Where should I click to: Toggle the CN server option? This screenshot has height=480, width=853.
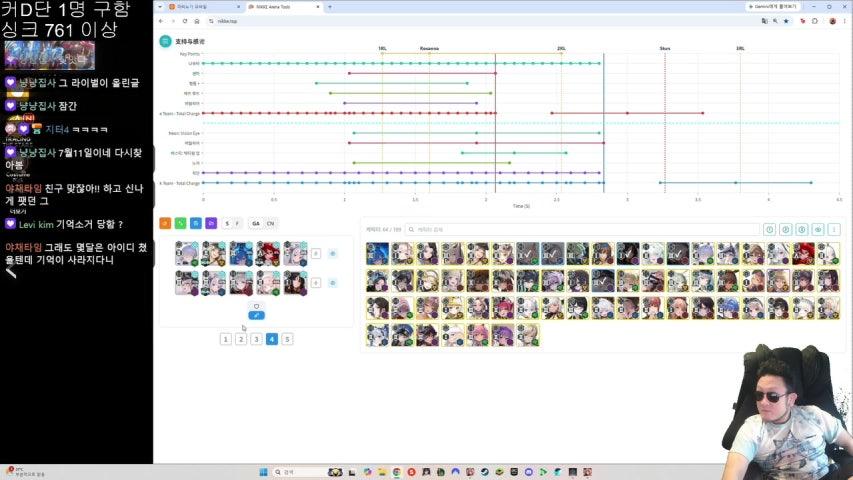coord(270,224)
